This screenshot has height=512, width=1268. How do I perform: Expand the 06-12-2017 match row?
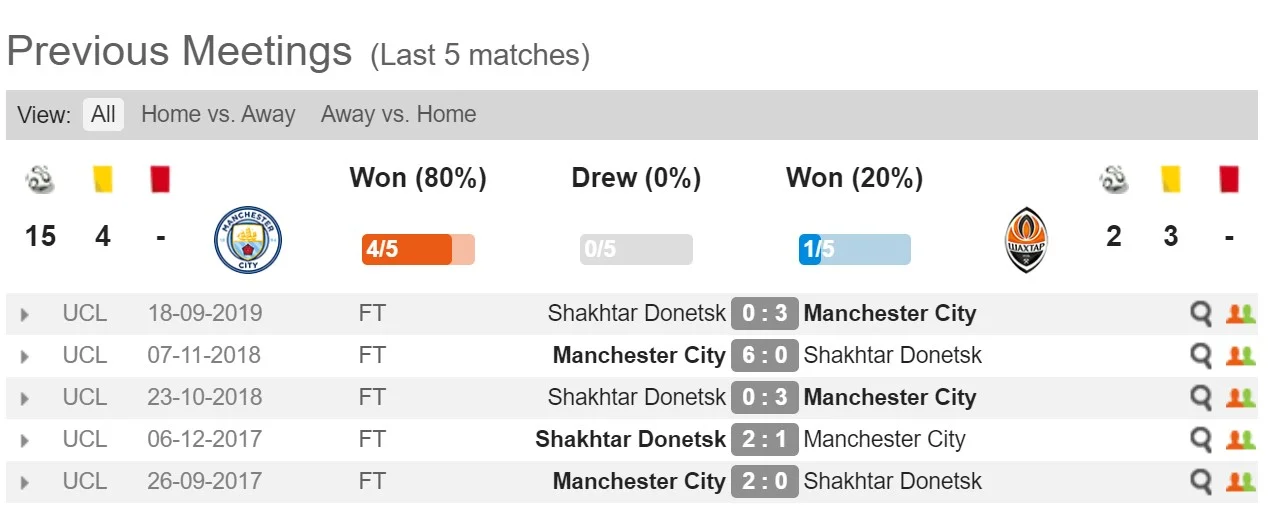click(x=25, y=441)
